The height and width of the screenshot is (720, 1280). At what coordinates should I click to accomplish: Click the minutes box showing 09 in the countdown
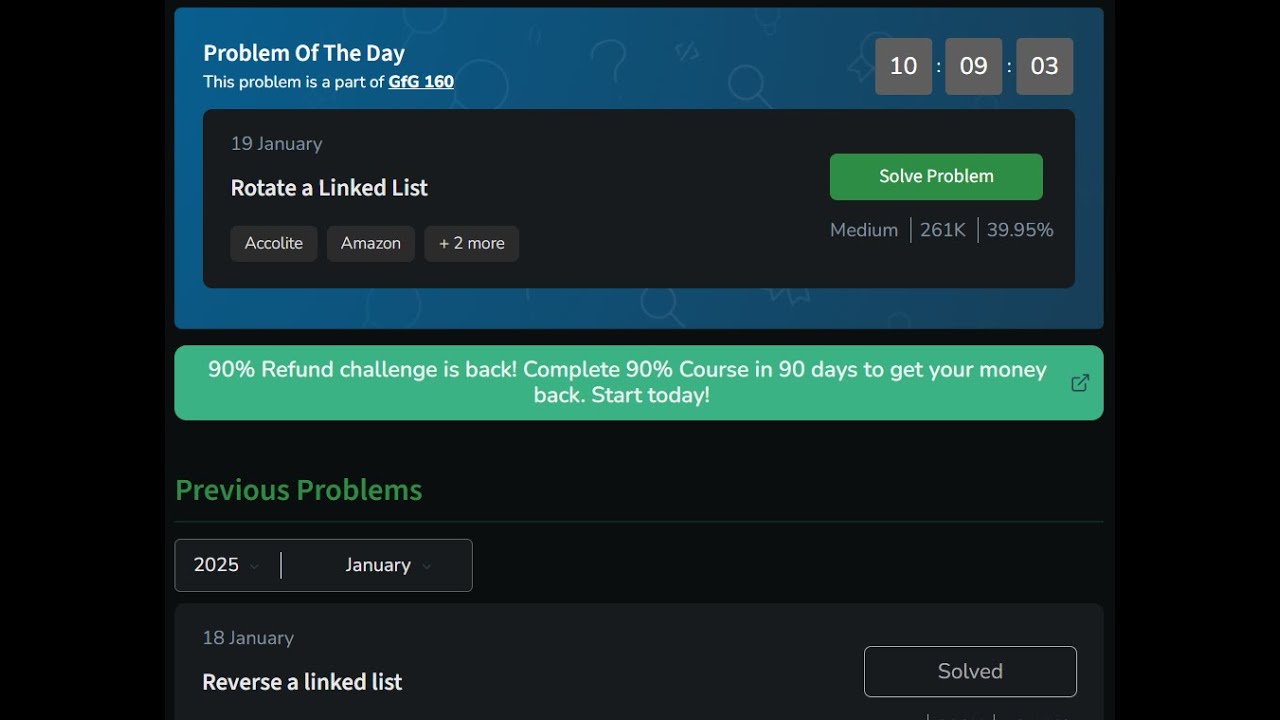tap(974, 66)
